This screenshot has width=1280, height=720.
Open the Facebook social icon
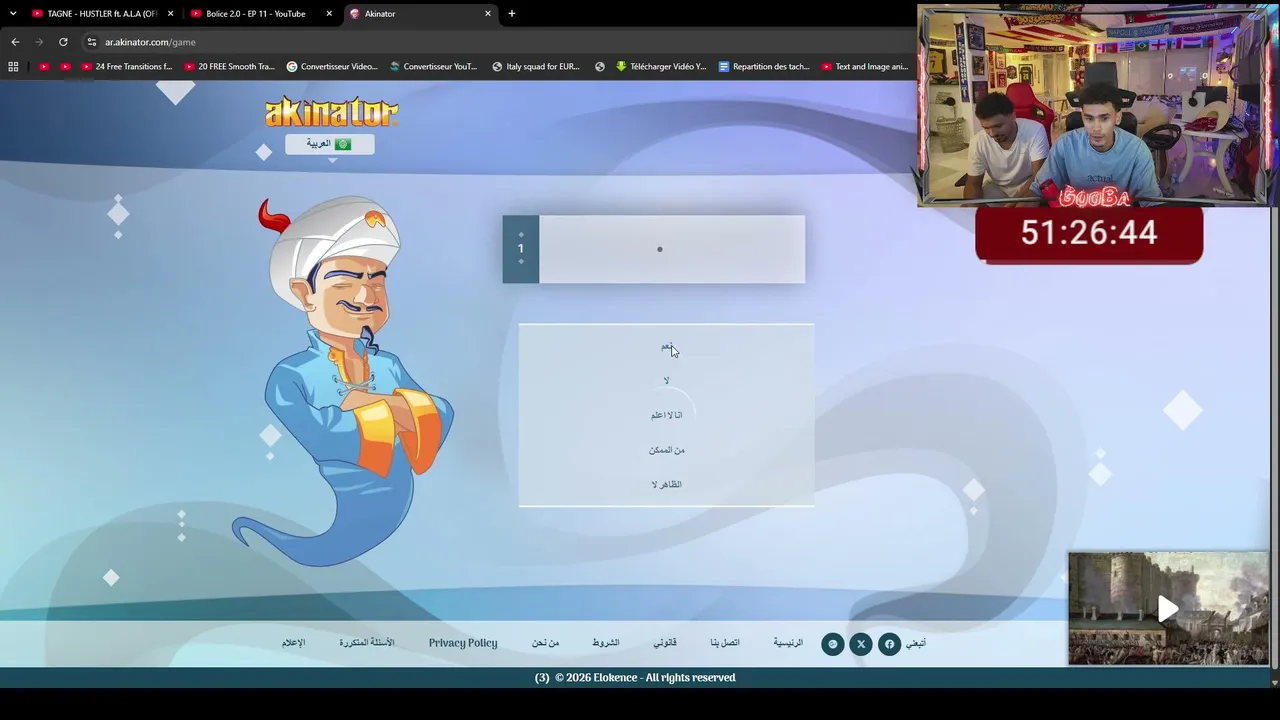[x=889, y=644]
